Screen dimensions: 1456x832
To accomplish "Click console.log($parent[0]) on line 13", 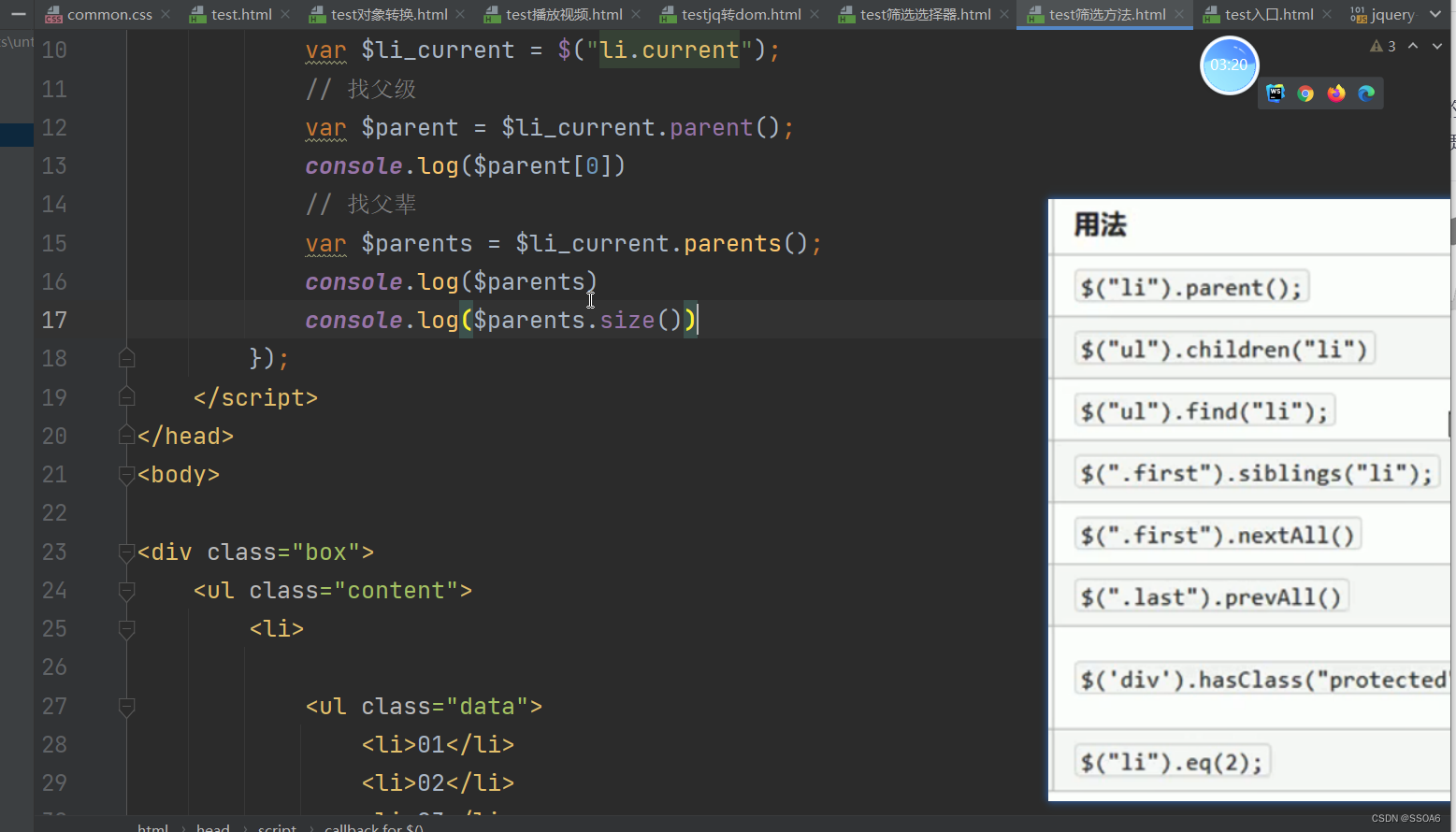I will point(465,165).
